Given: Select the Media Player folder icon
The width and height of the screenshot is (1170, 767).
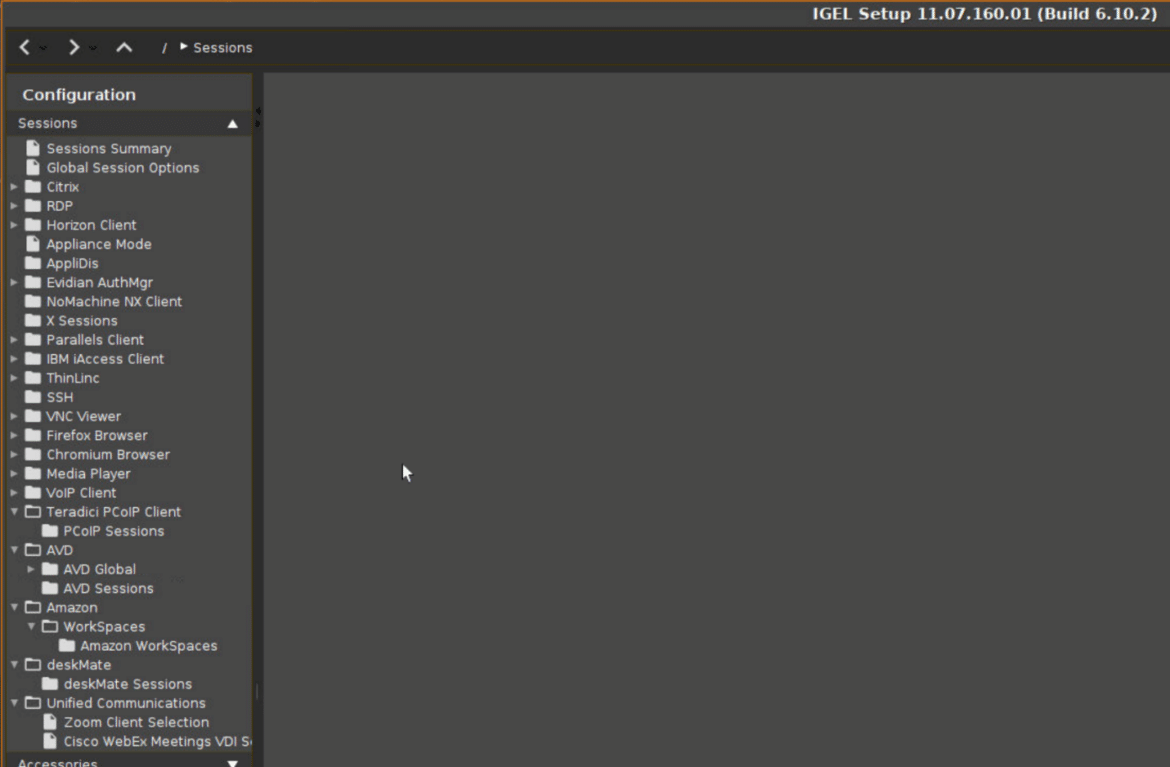Looking at the screenshot, I should pos(33,473).
